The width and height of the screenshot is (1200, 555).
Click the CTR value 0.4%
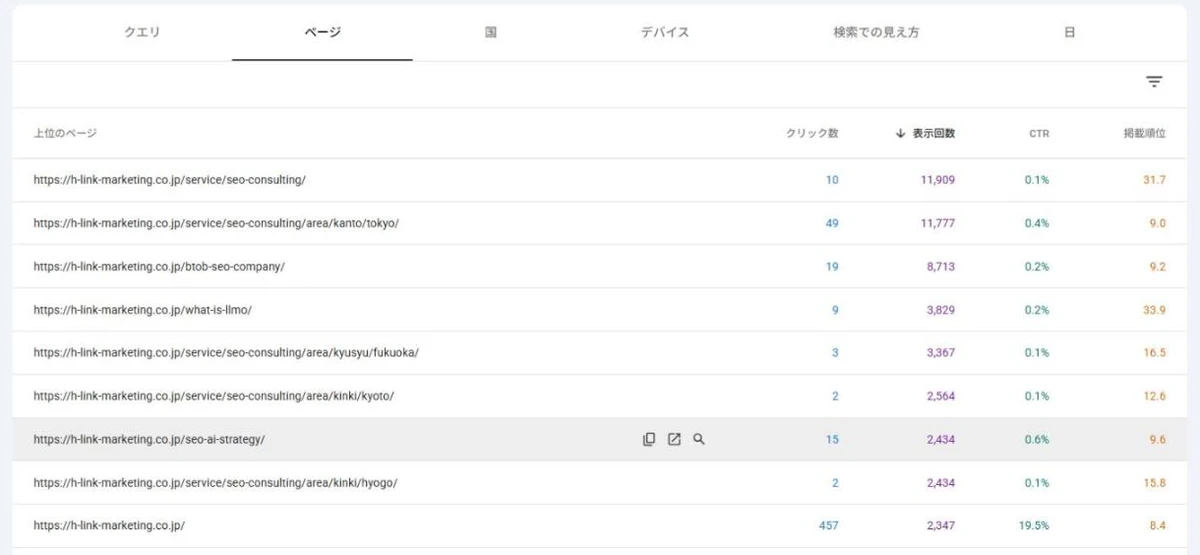click(1037, 223)
